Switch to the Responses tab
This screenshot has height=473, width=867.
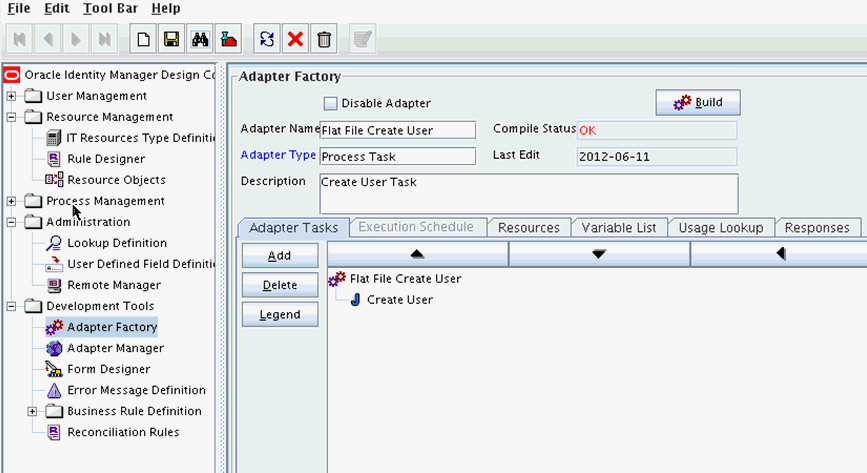pyautogui.click(x=817, y=227)
